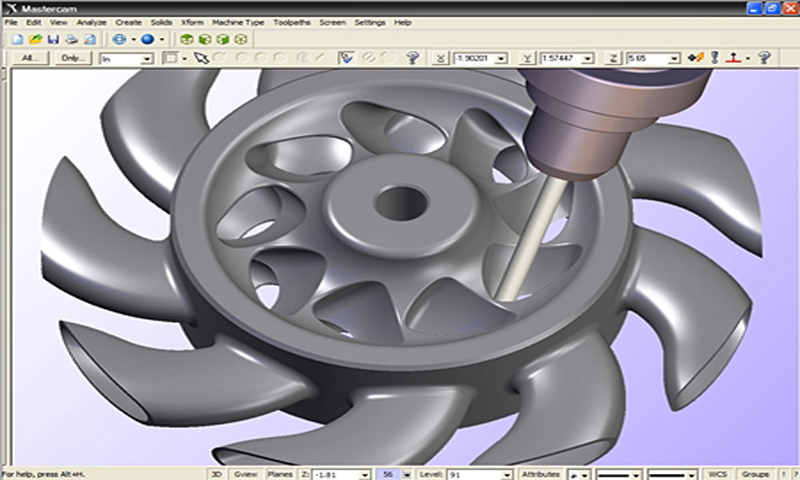800x480 pixels.
Task: Open the File menu
Action: pos(11,22)
